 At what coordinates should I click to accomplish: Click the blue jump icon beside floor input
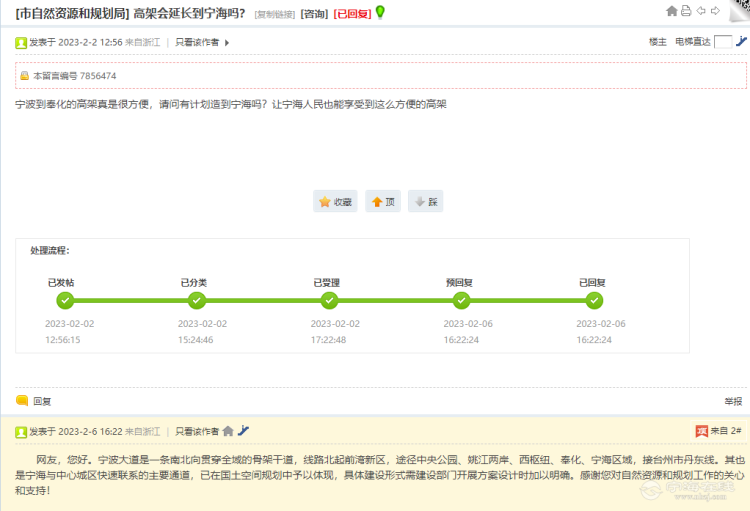(741, 42)
